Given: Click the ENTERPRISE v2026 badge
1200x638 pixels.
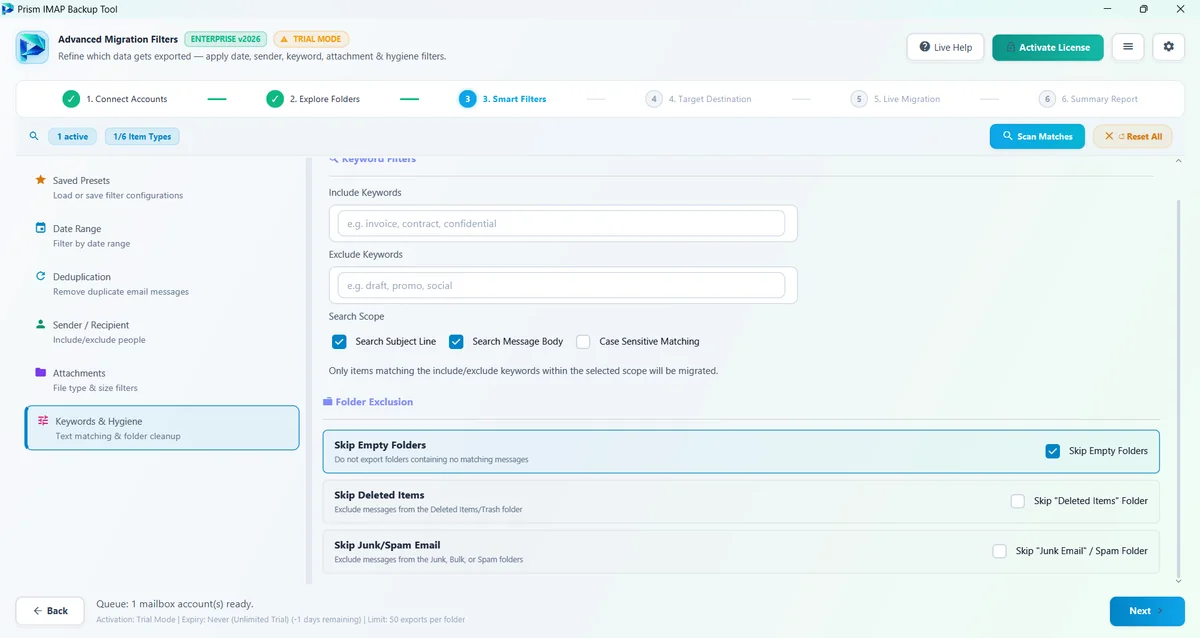Looking at the screenshot, I should [225, 39].
